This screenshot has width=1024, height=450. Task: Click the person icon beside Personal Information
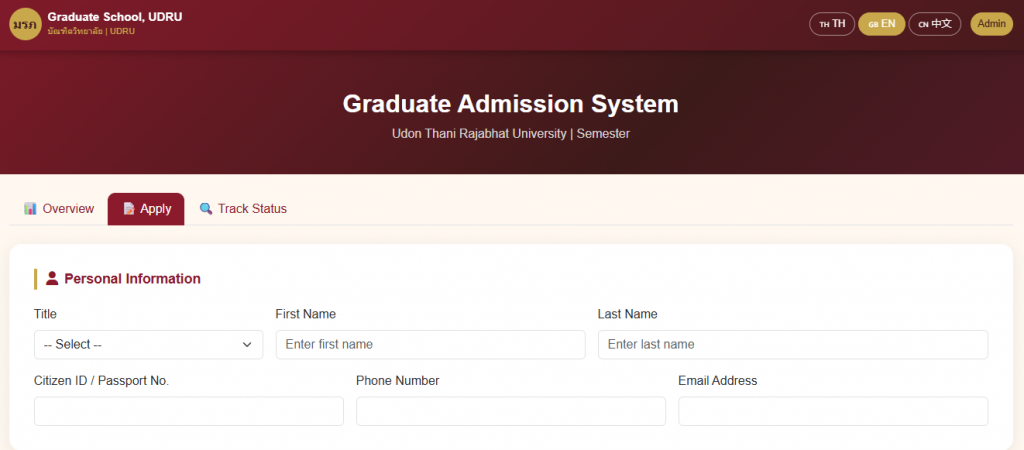pos(52,279)
